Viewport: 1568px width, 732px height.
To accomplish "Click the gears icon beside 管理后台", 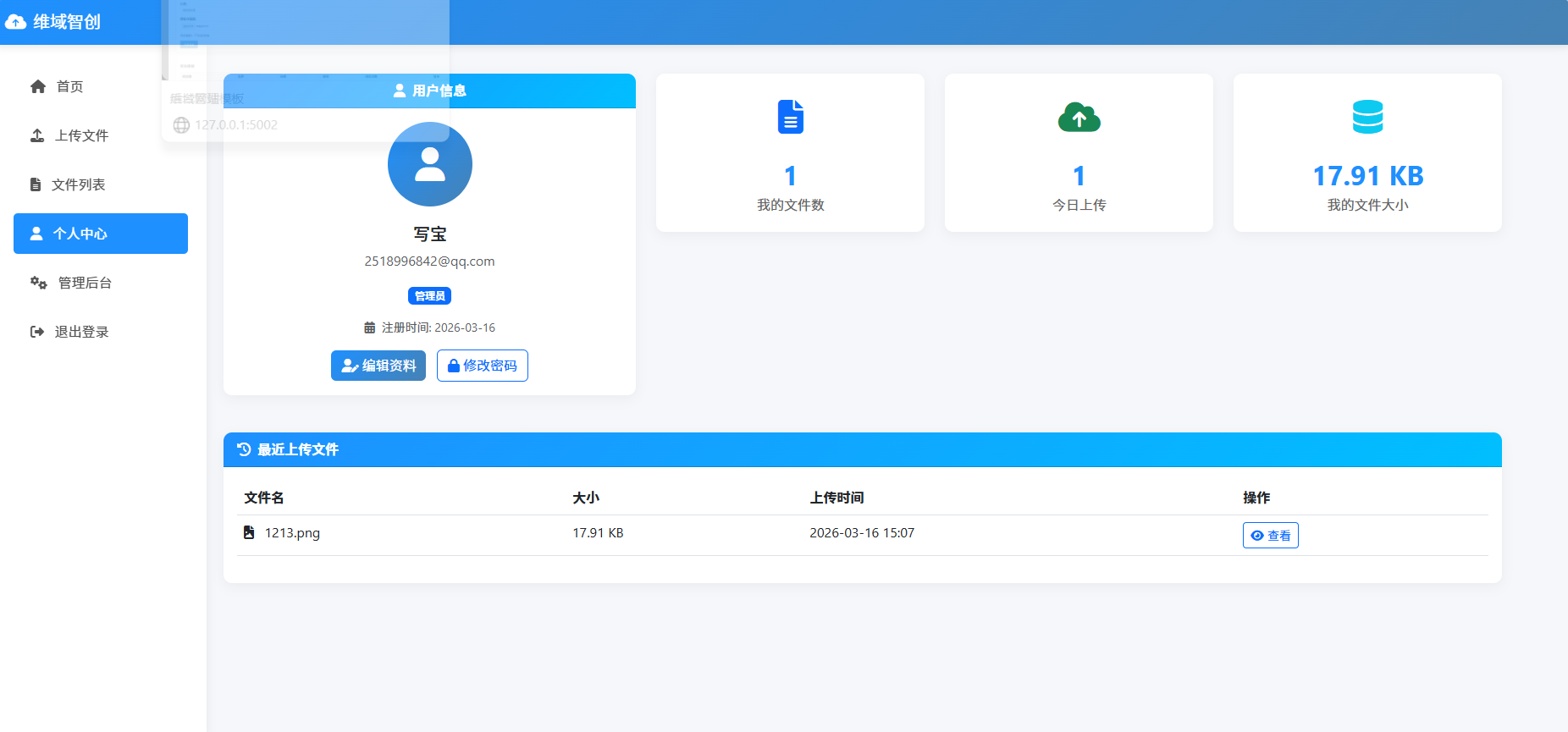I will pos(39,283).
